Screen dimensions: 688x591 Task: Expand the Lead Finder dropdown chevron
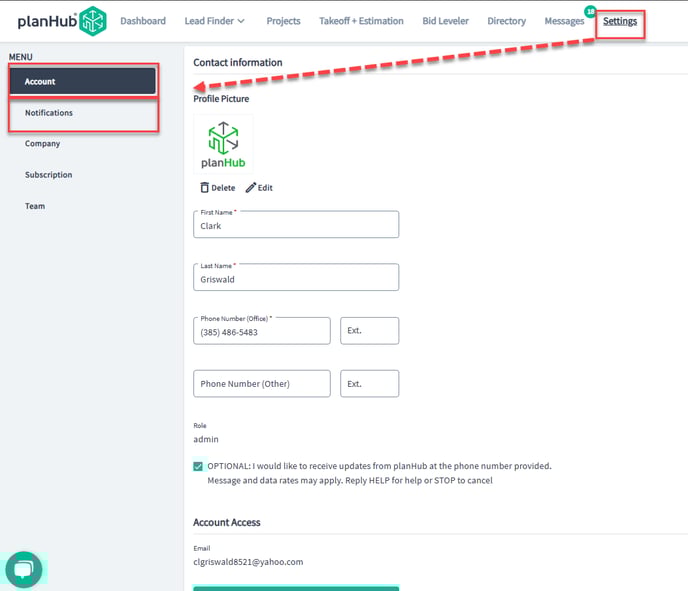[241, 21]
